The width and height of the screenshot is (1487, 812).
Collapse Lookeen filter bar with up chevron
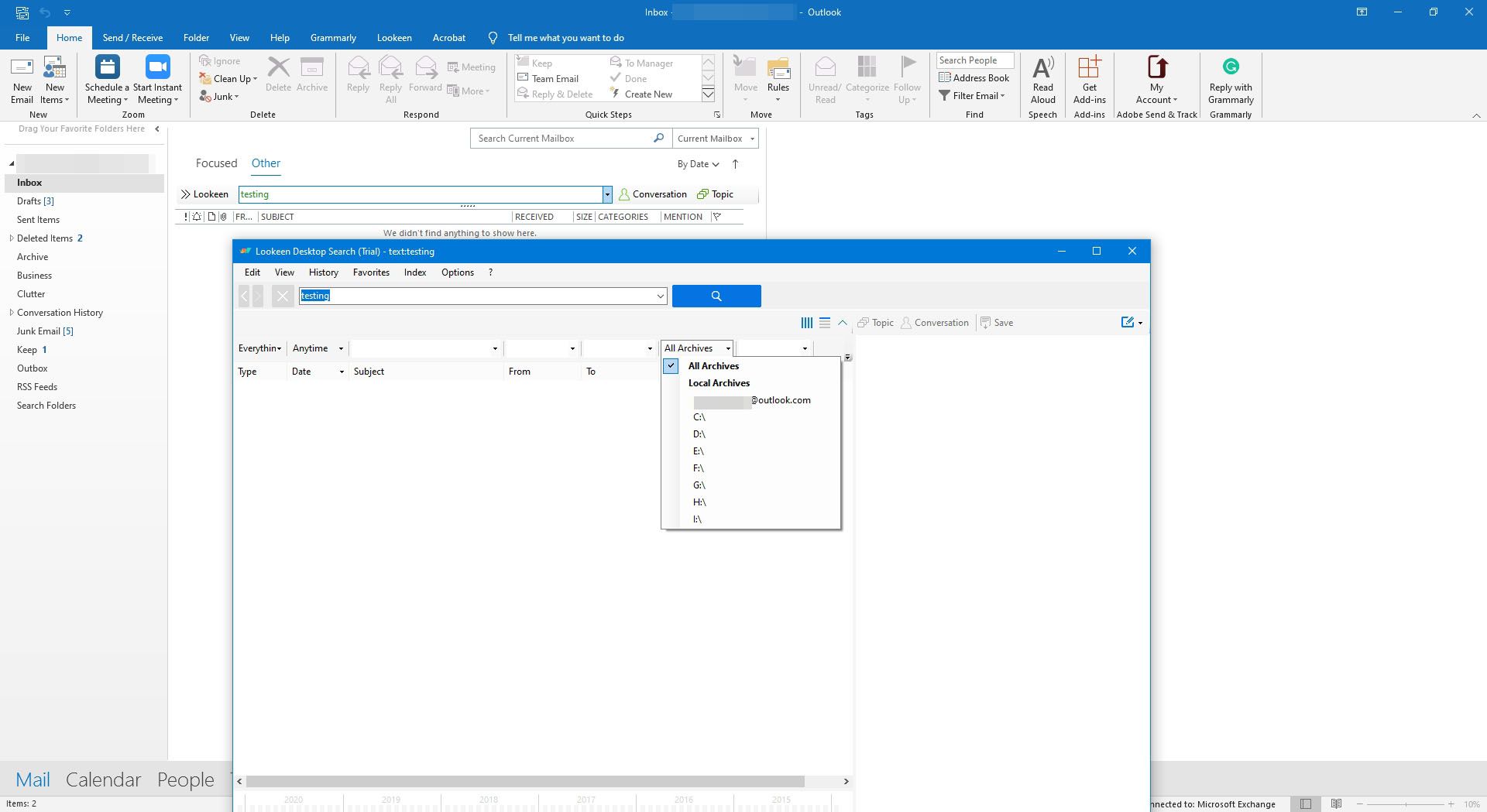[x=843, y=323]
